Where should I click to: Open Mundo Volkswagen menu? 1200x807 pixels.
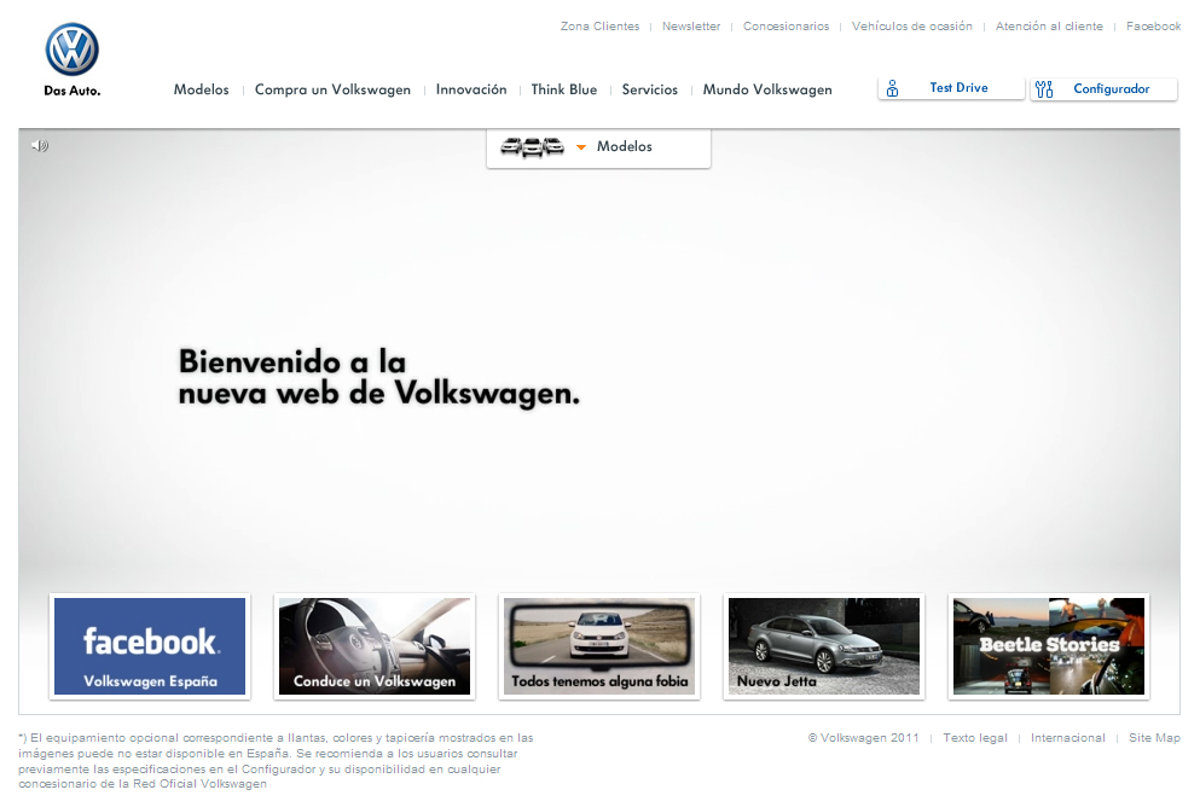(767, 90)
